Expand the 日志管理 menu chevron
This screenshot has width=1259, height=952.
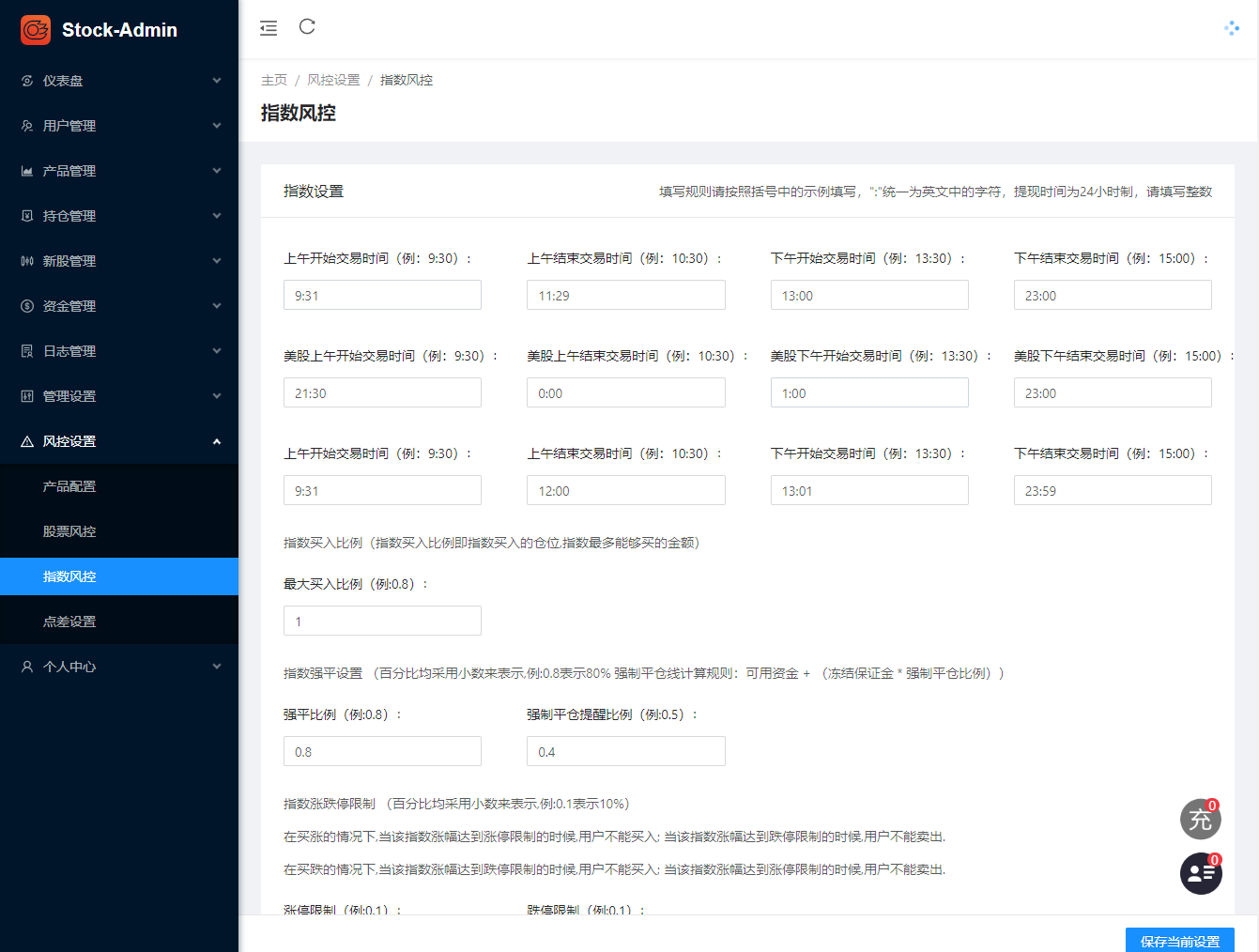point(216,350)
